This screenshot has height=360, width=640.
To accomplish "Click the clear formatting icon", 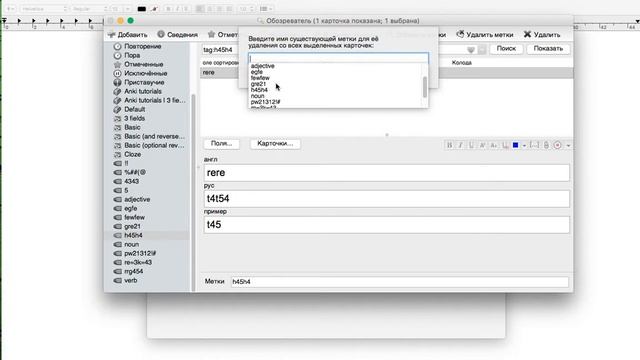I will pos(505,145).
